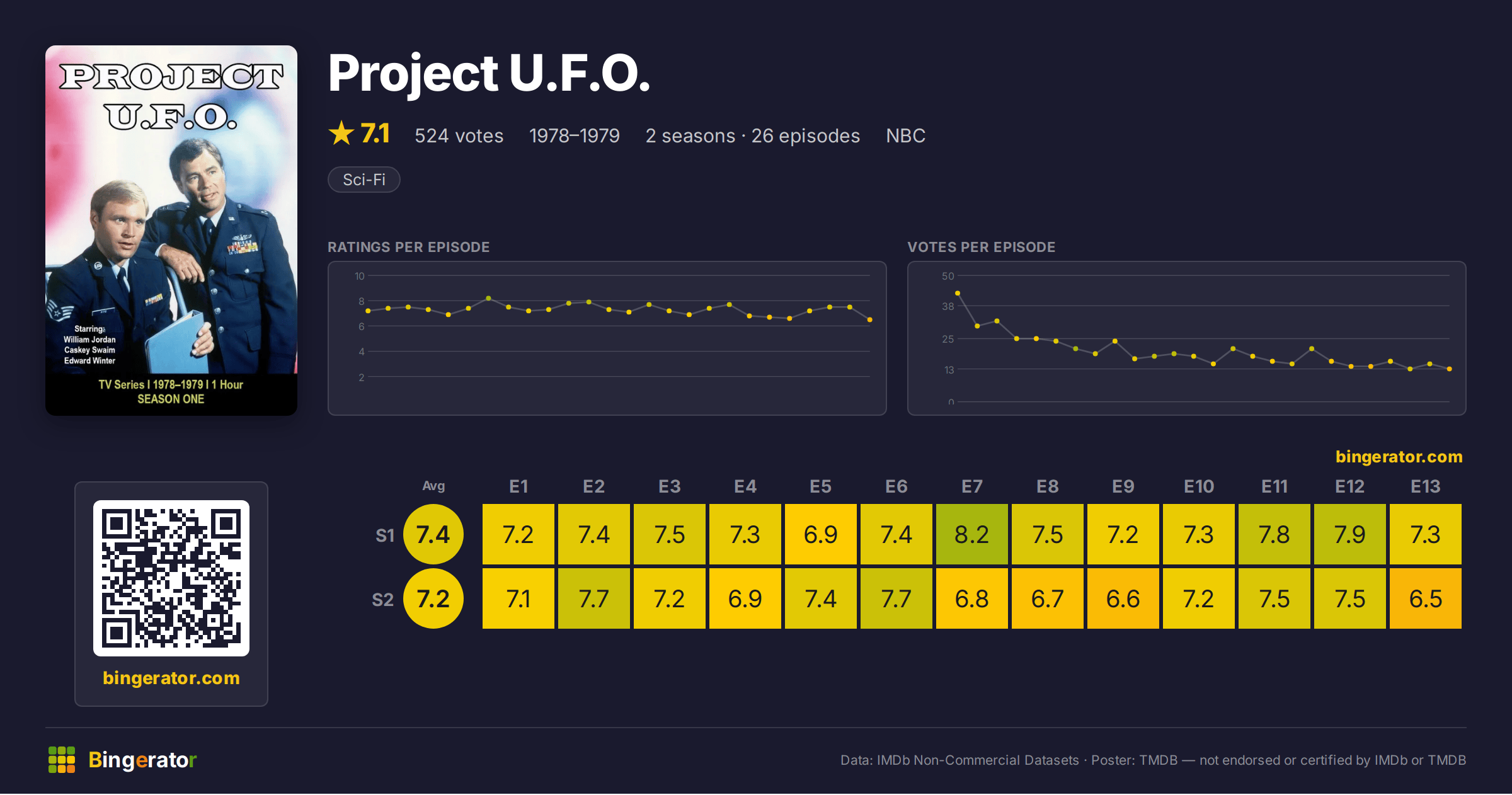Open the Project U.F.O. poster thumbnail
1512x795 pixels.
pyautogui.click(x=171, y=231)
